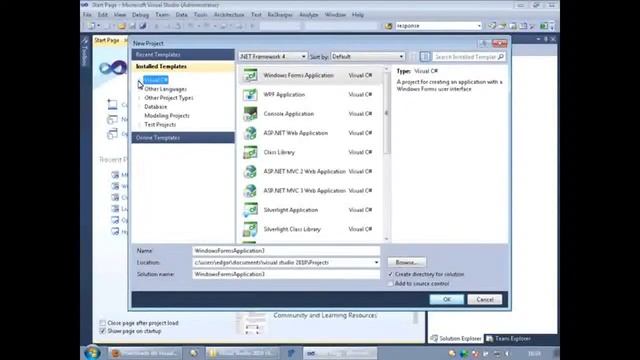The height and width of the screenshot is (360, 640).
Task: Open the Analyze menu
Action: (x=309, y=15)
